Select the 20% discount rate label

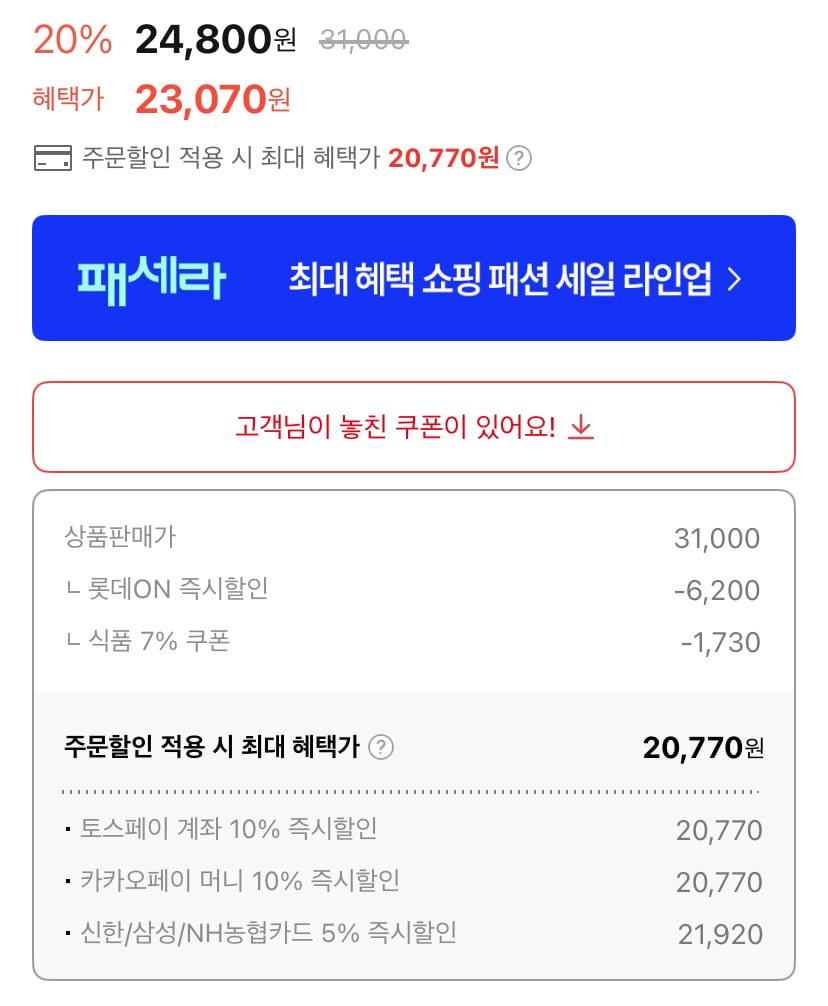tap(73, 40)
